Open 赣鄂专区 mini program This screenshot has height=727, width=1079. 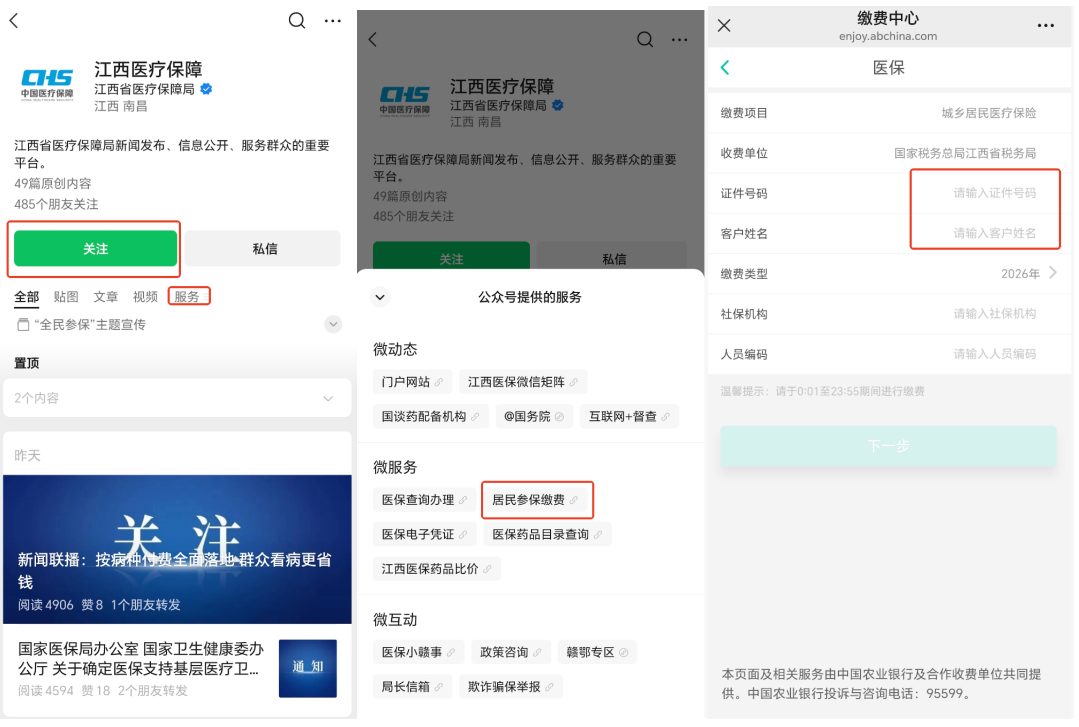597,651
